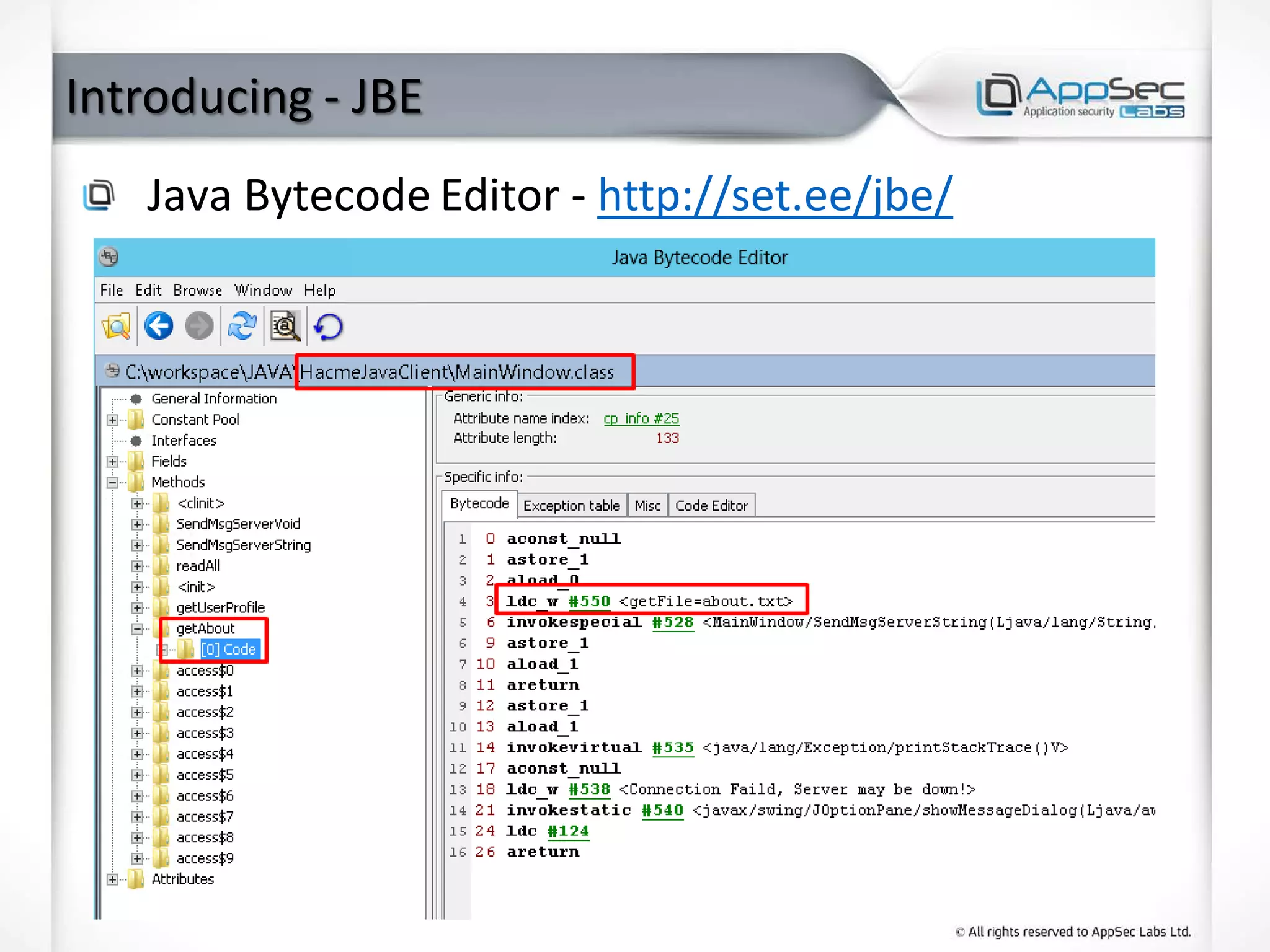Click the areturn instruction on line 16
Image resolution: width=1270 pixels, height=952 pixels.
pyautogui.click(x=543, y=852)
